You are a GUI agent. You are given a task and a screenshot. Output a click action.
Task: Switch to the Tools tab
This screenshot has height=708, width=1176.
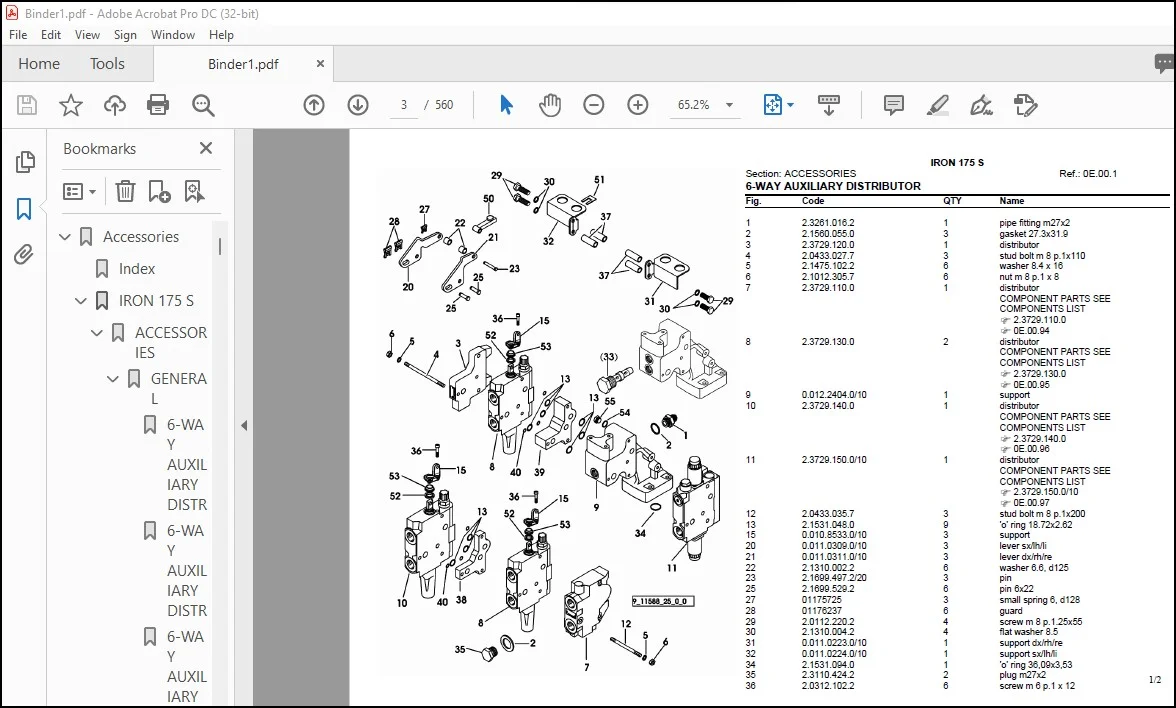pyautogui.click(x=107, y=64)
